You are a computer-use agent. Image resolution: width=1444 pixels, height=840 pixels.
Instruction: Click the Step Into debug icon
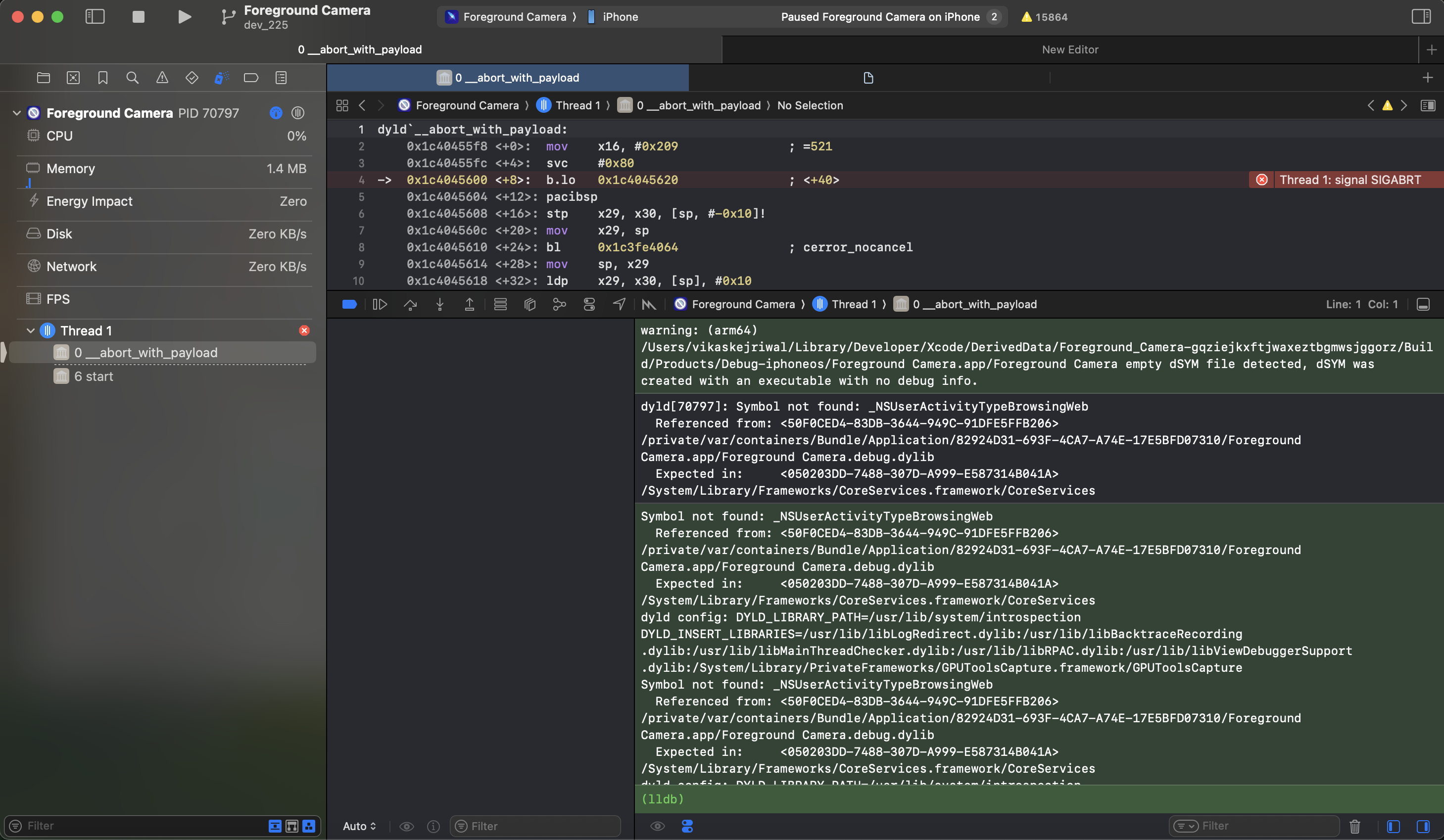pyautogui.click(x=439, y=304)
